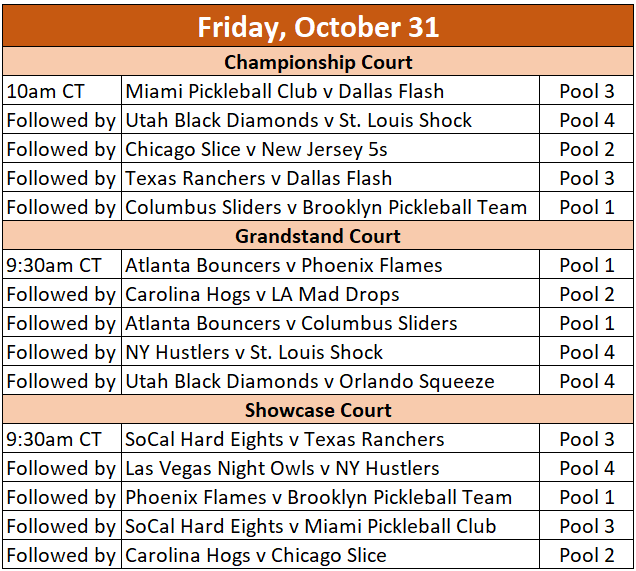Screen dimensions: 636x571
Task: Click Miami Pickleball Club v Dallas Flash
Action: tap(285, 91)
